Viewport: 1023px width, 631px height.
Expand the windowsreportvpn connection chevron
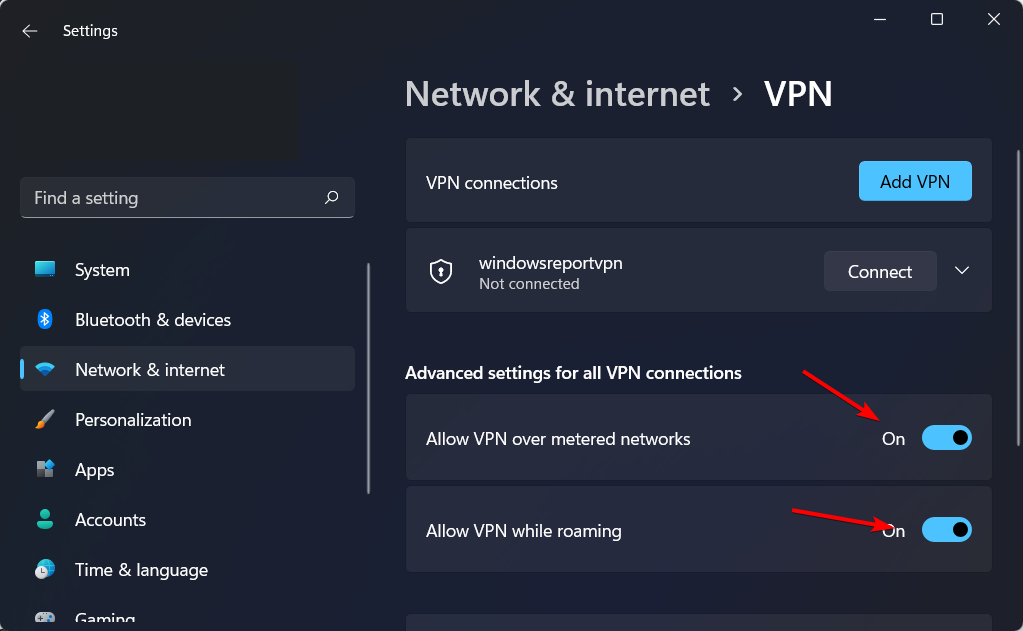coord(962,270)
